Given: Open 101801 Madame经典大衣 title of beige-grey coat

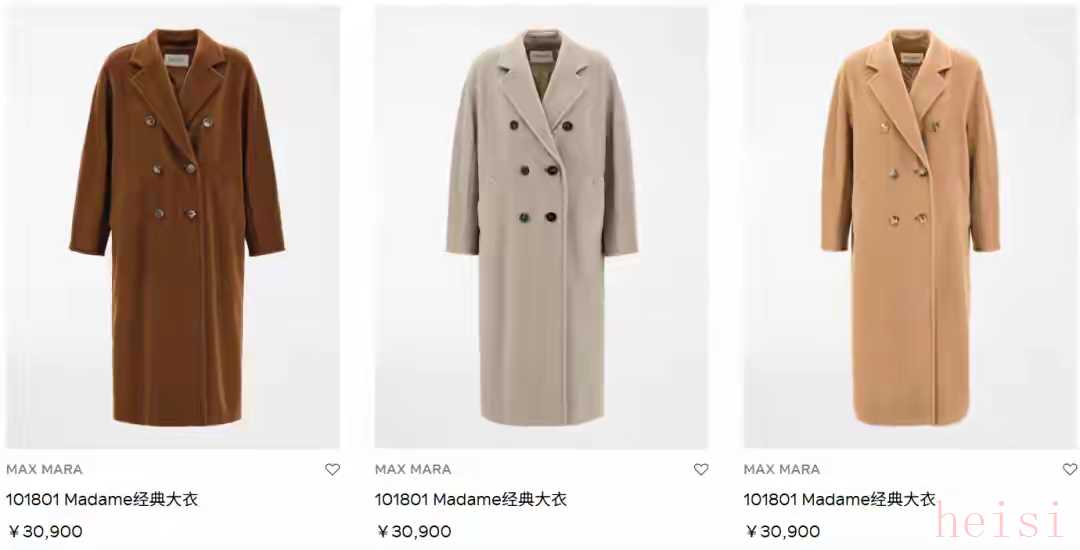Looking at the screenshot, I should point(470,500).
